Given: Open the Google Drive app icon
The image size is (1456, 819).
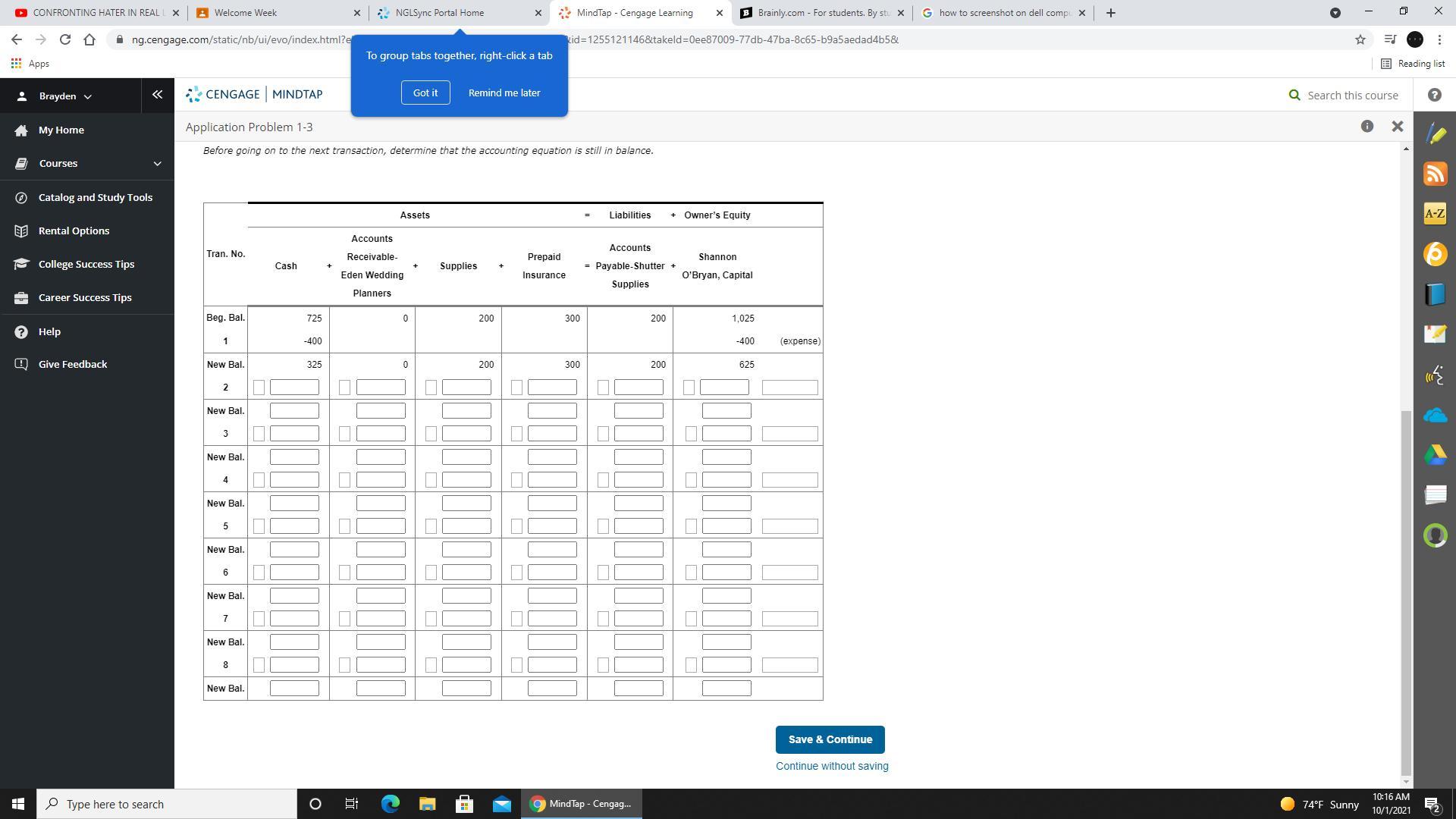Looking at the screenshot, I should [x=1435, y=455].
